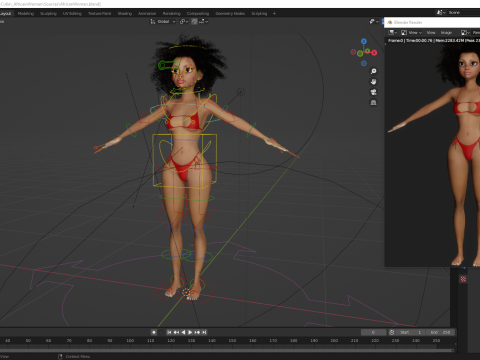
Task: Click the blue Z axis gizmo handle
Action: point(364,41)
